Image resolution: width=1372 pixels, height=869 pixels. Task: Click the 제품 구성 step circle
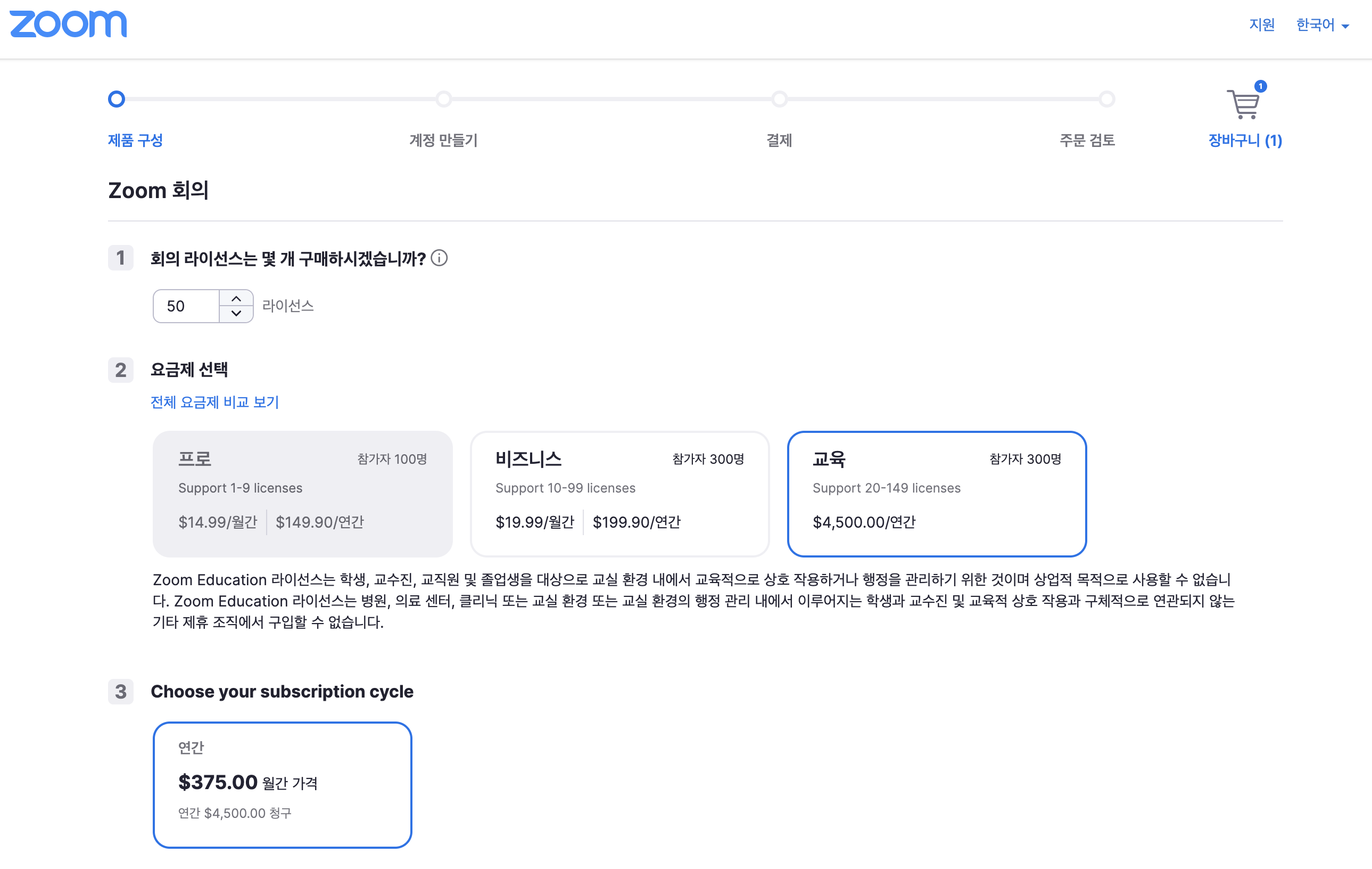point(117,99)
